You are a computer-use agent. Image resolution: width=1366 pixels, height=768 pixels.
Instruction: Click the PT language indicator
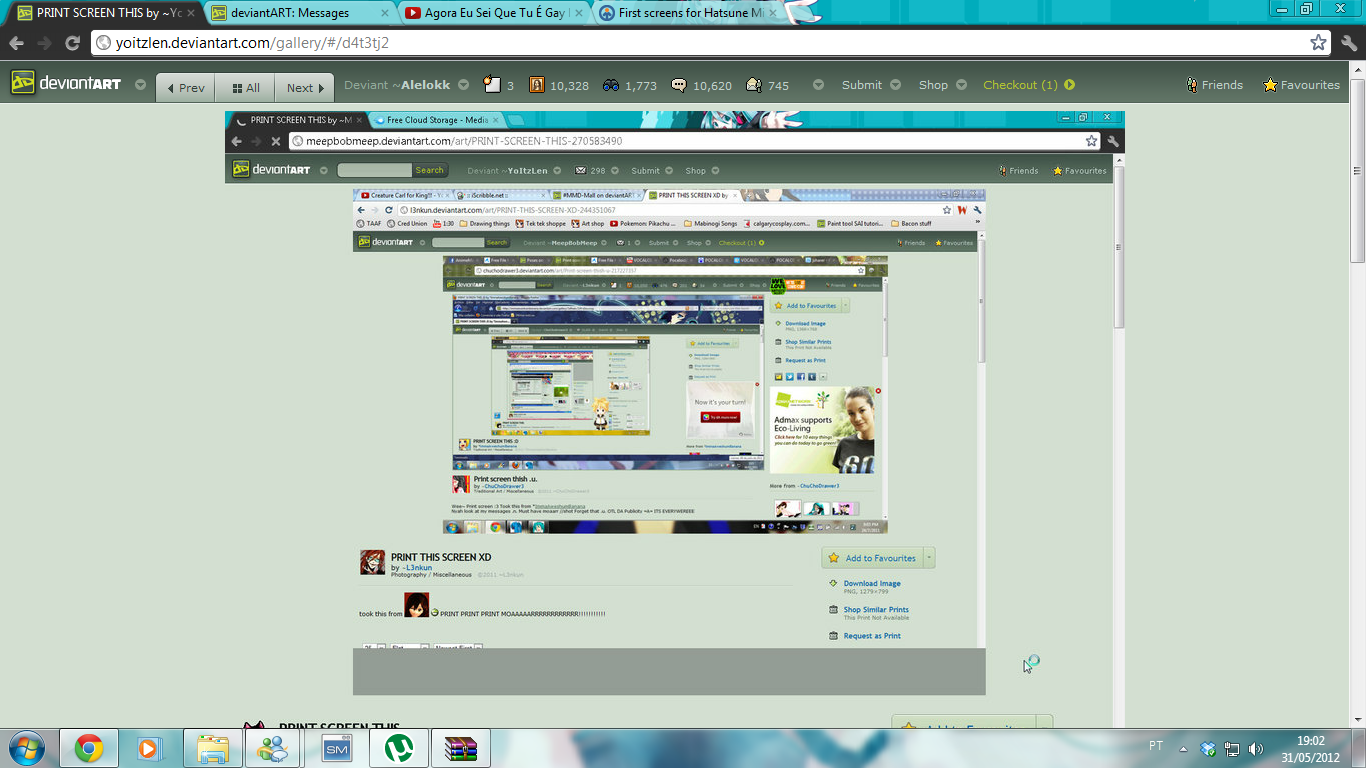click(1156, 746)
